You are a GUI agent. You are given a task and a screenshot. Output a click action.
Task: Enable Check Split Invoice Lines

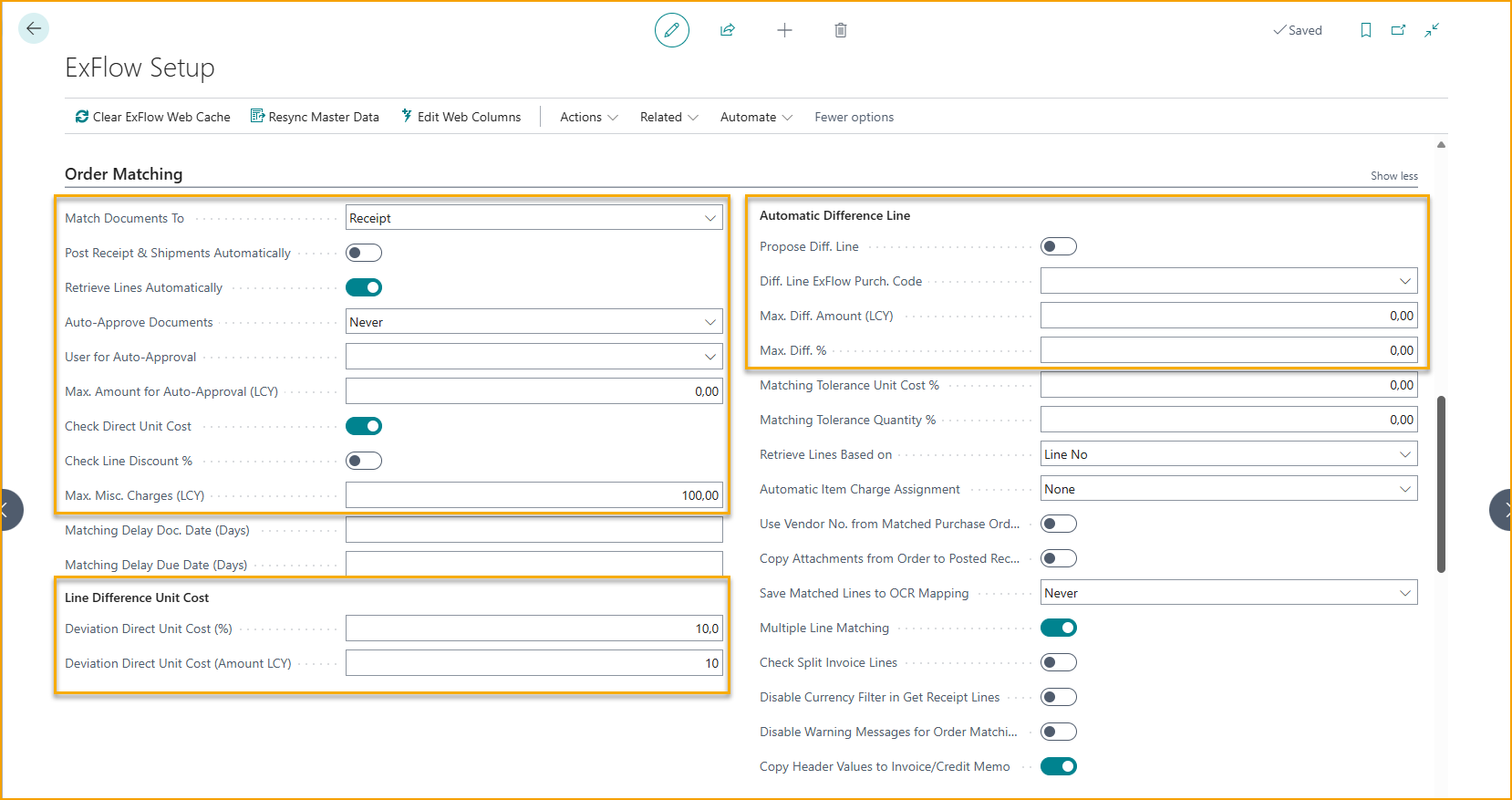(x=1059, y=662)
